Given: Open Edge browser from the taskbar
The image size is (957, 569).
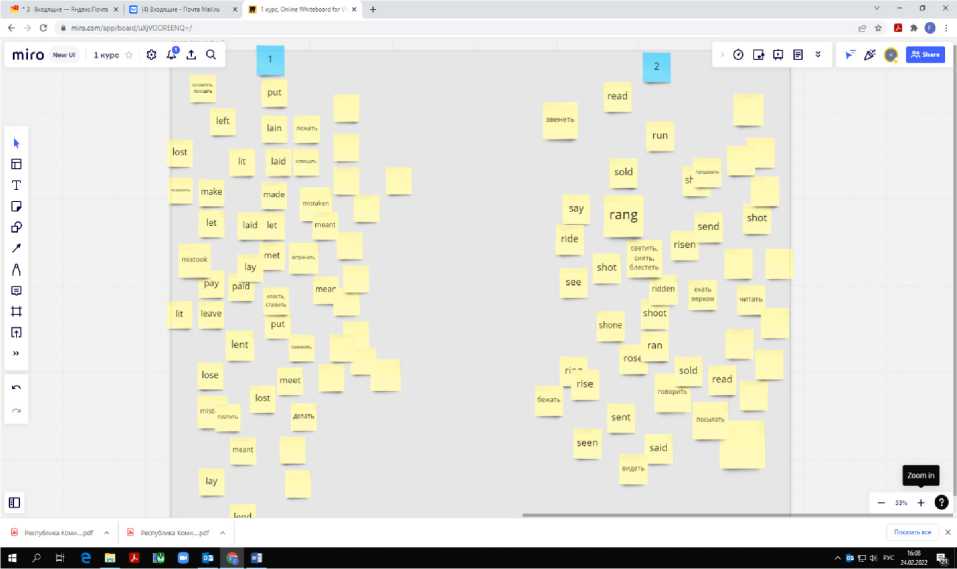Looking at the screenshot, I should coord(85,558).
